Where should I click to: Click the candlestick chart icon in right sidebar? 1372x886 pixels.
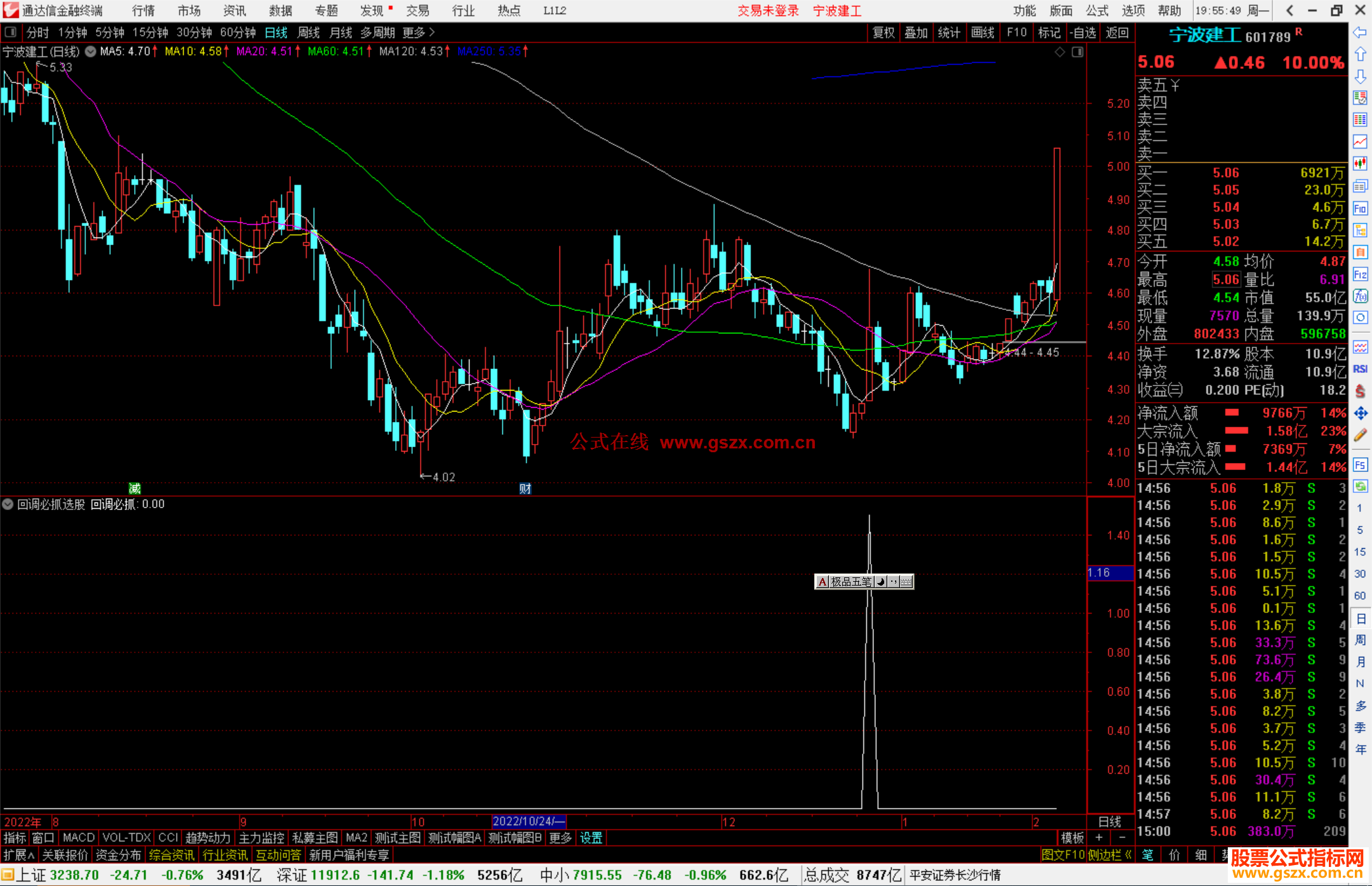click(x=1360, y=164)
